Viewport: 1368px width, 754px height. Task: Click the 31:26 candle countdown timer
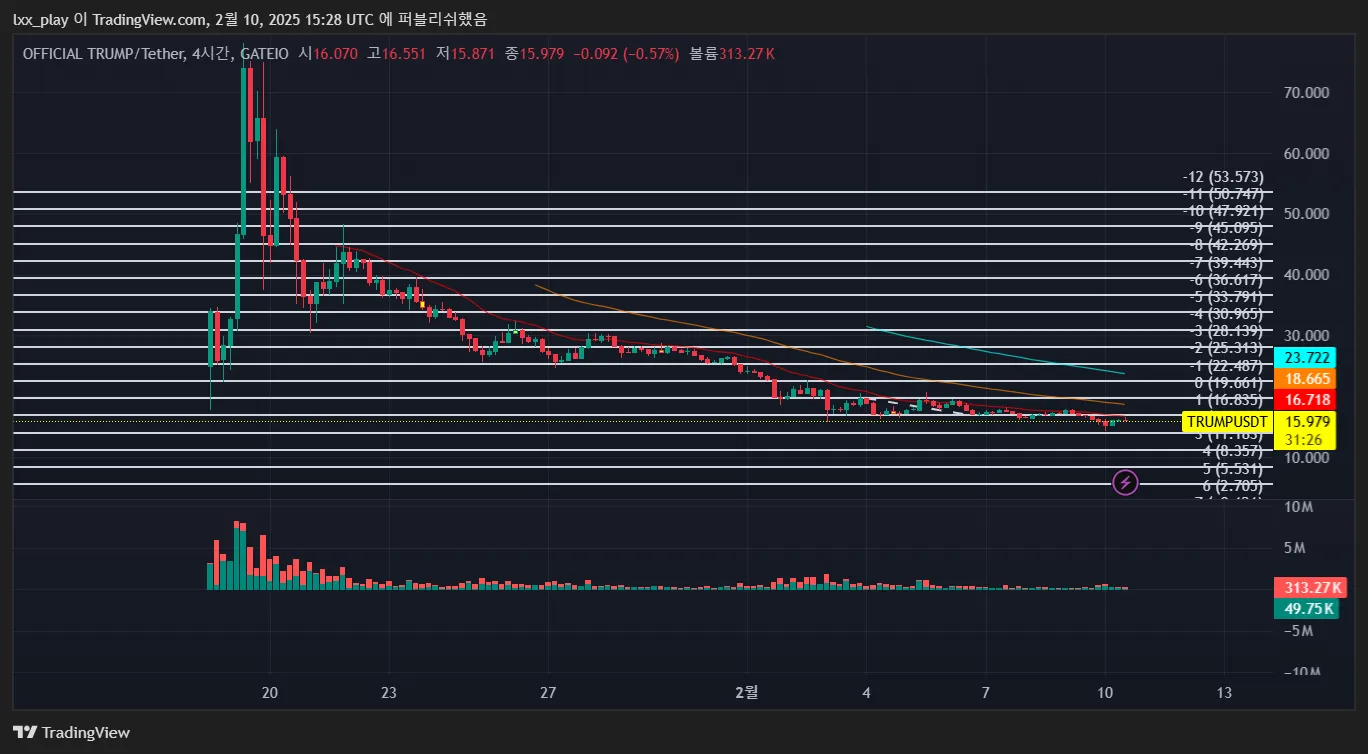pos(1306,439)
